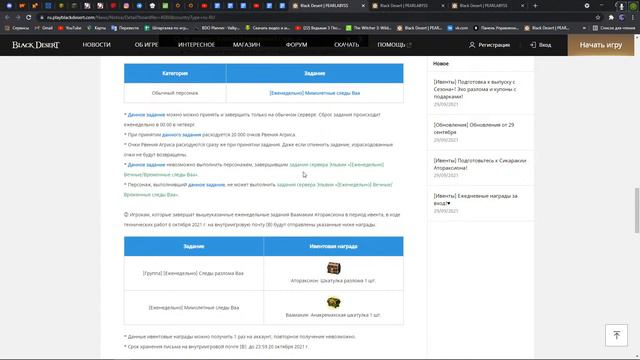
Task: Open the Карты bookmark
Action: click(96, 28)
